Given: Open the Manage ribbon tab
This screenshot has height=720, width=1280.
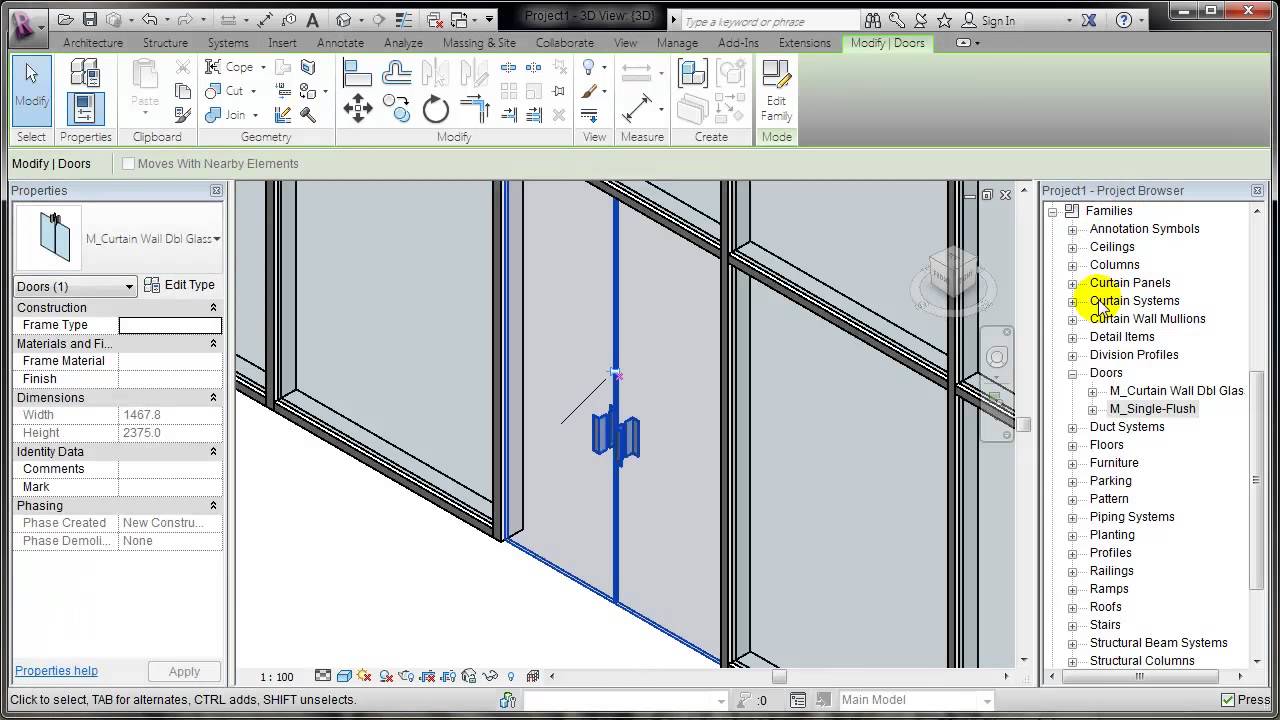Looking at the screenshot, I should point(677,43).
